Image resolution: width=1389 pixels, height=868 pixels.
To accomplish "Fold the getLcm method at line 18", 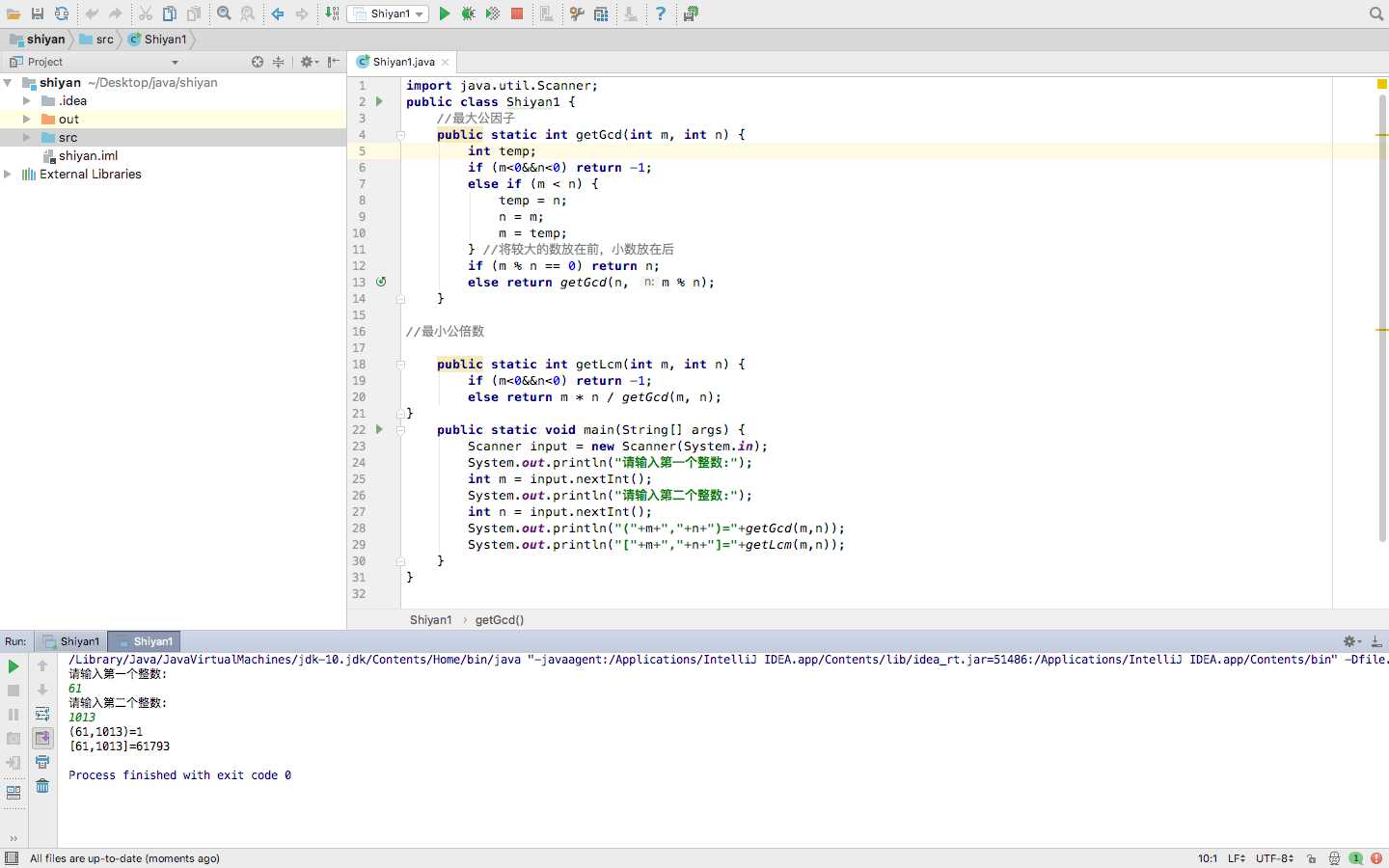I will [400, 365].
